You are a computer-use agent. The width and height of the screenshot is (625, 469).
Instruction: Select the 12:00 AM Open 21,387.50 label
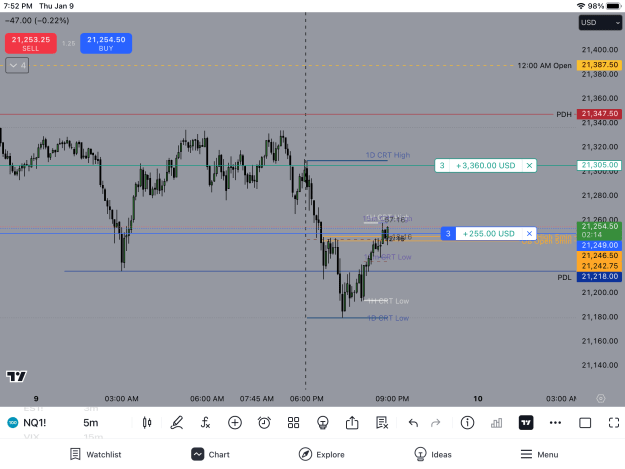(x=599, y=65)
